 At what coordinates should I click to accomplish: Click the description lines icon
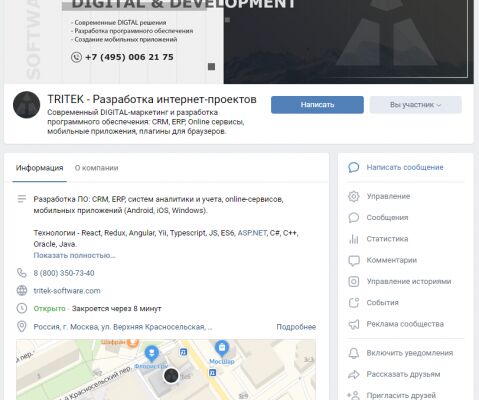click(22, 199)
